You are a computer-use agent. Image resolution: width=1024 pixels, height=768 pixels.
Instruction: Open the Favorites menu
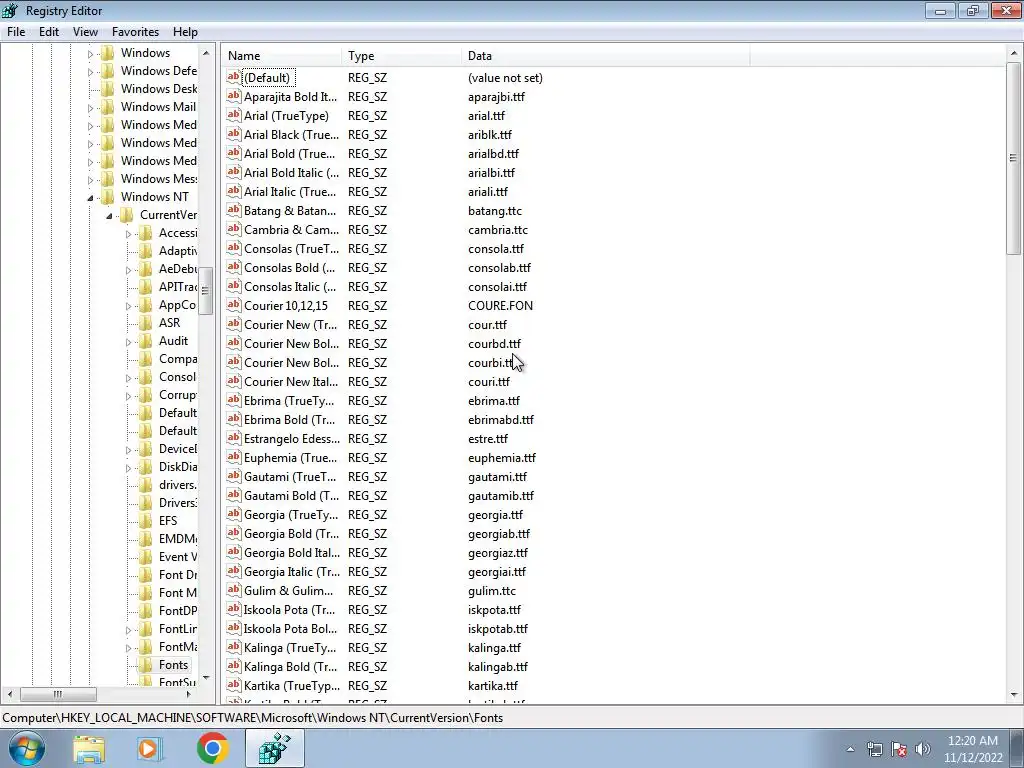click(x=135, y=32)
